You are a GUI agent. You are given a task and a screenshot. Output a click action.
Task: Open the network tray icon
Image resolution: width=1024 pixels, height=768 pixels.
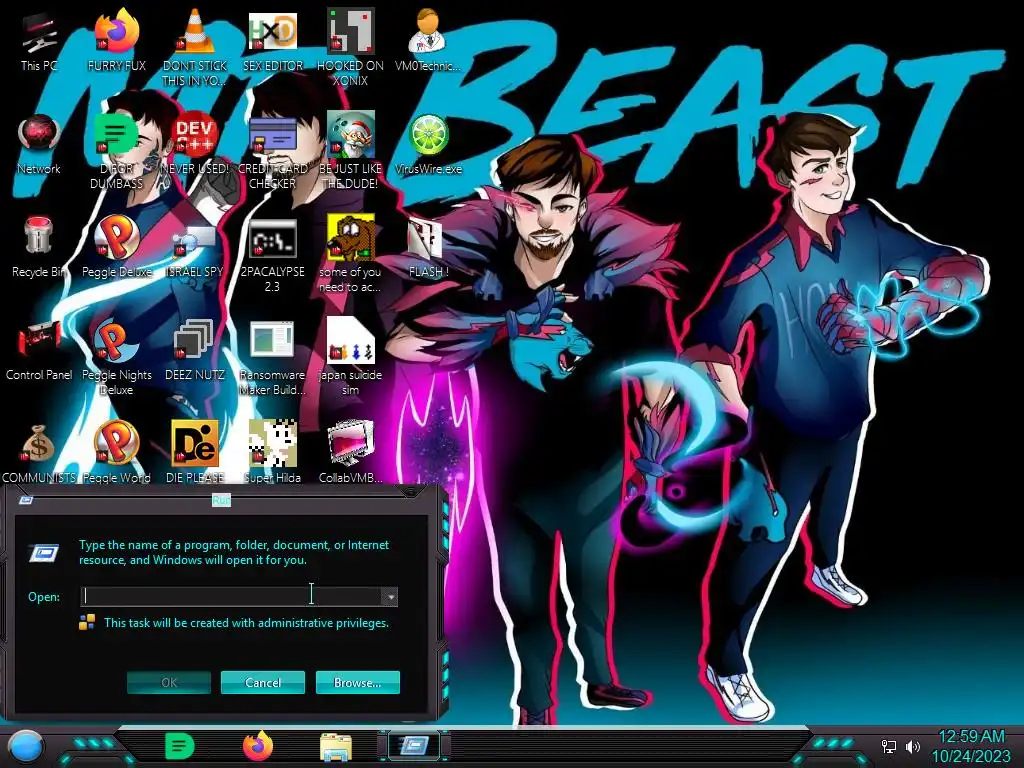[889, 746]
